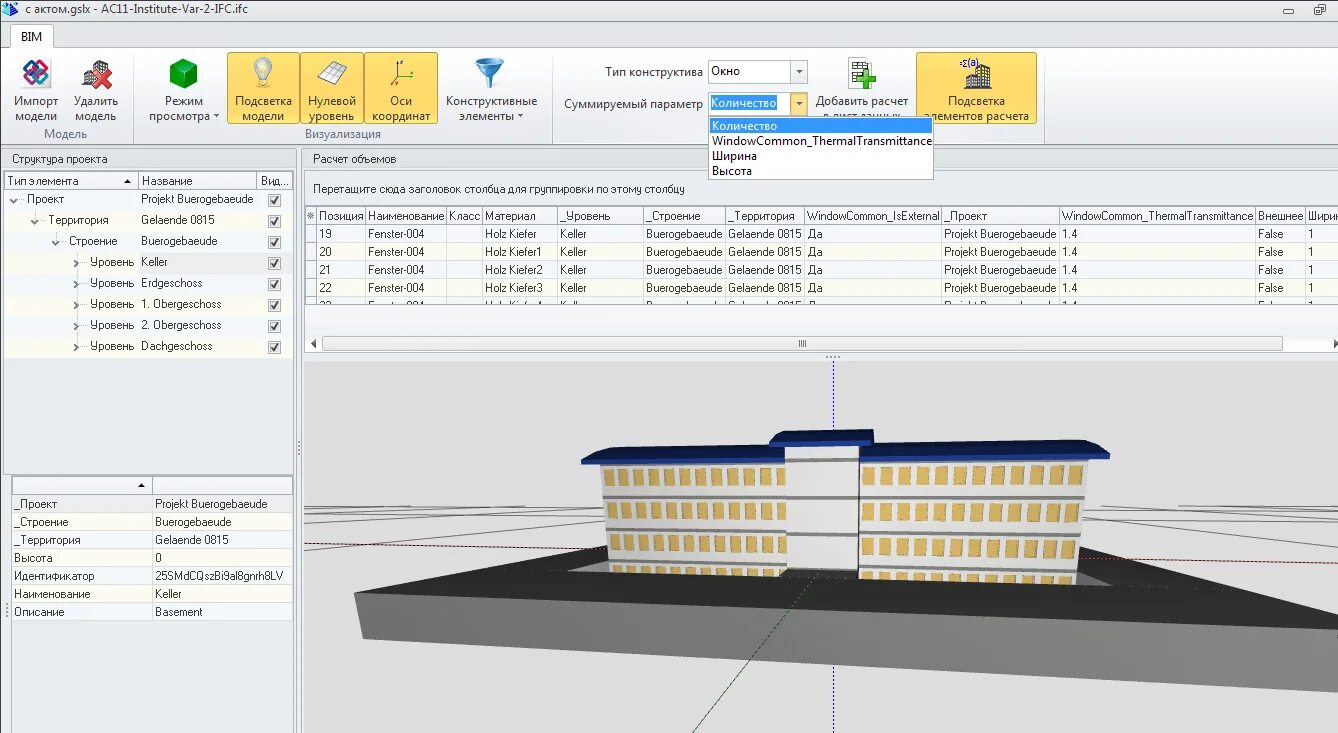The height and width of the screenshot is (733, 1338).
Task: Click WindowCommon_IsExternal column header
Action: tap(872, 216)
